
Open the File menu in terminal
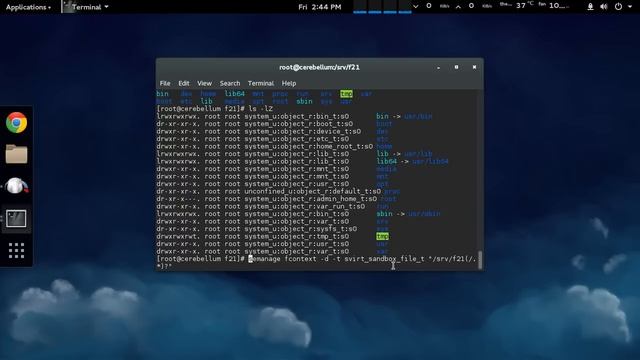click(165, 83)
